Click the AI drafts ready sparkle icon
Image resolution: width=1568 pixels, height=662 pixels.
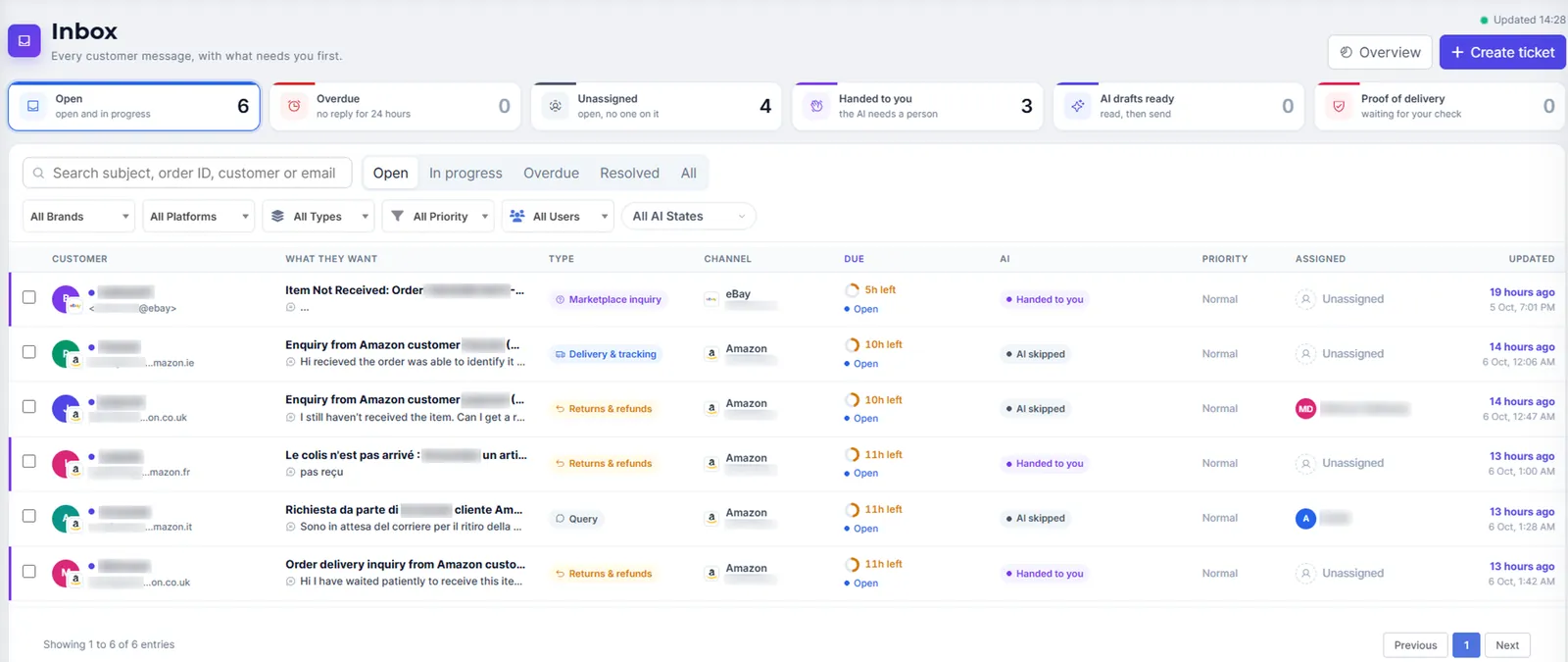pos(1078,106)
